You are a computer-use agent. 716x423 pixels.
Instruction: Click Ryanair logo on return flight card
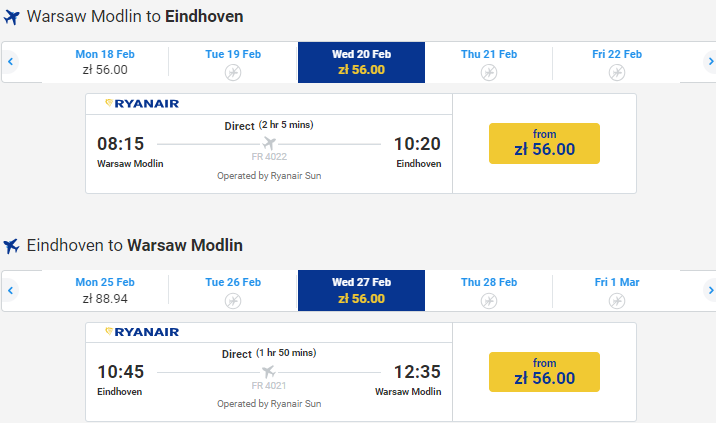click(x=142, y=331)
